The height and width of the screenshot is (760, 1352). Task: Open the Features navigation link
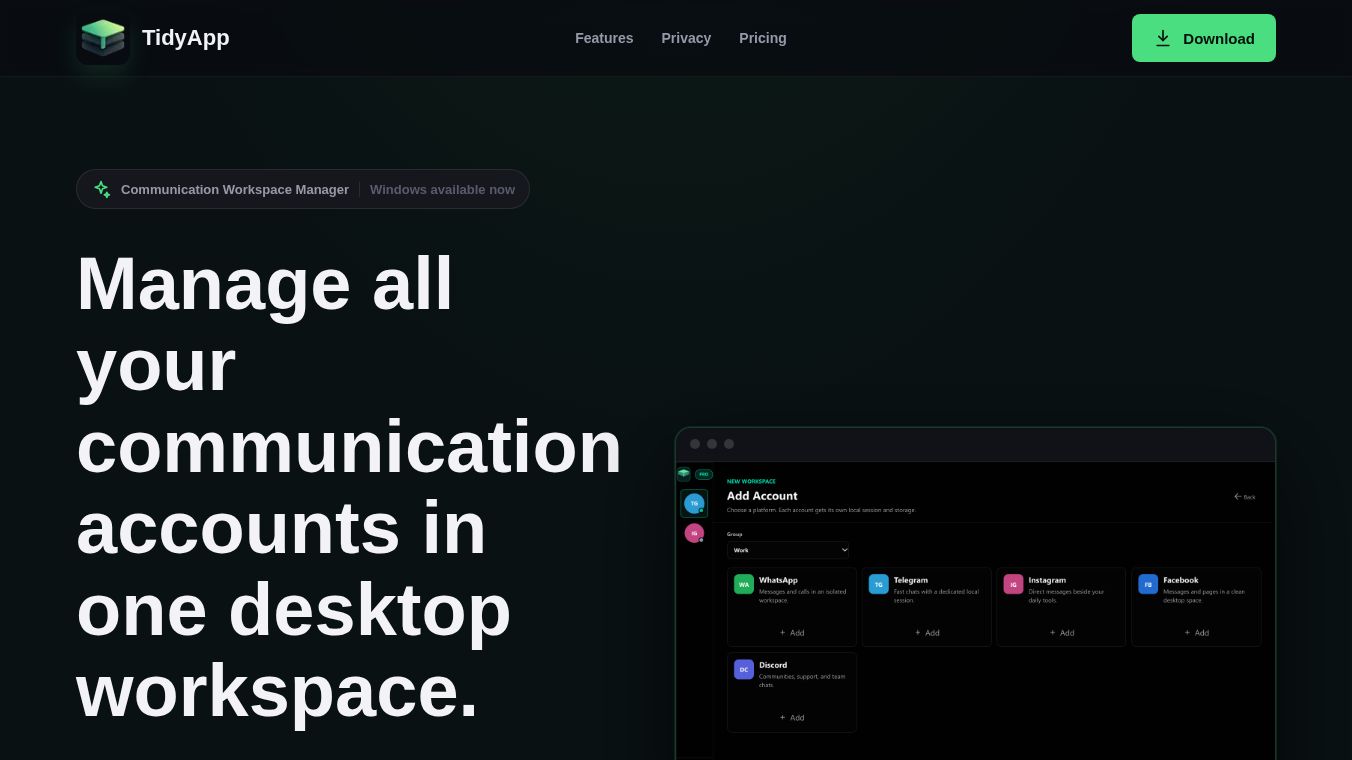(604, 38)
